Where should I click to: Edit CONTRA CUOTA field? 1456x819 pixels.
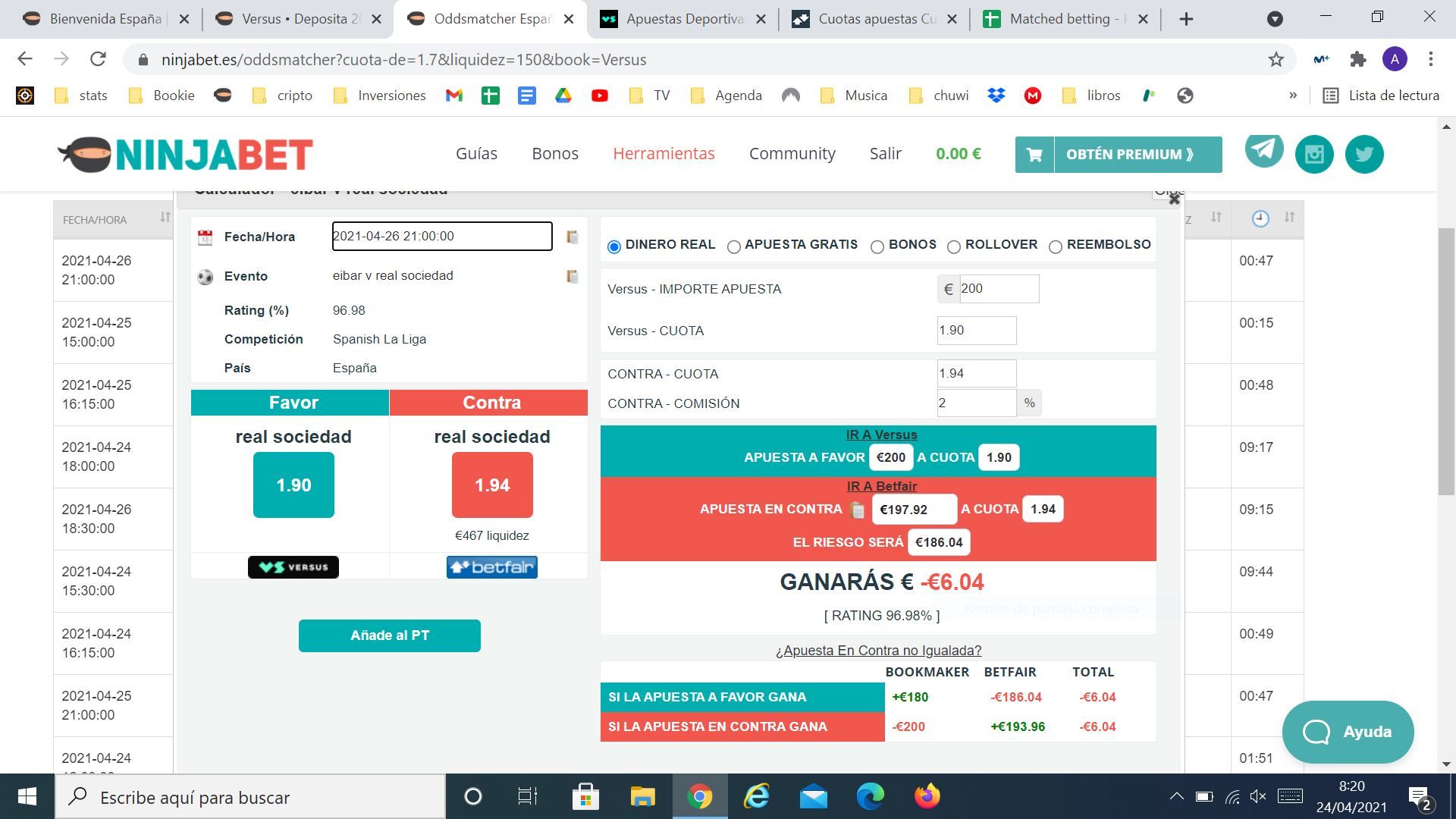(977, 373)
